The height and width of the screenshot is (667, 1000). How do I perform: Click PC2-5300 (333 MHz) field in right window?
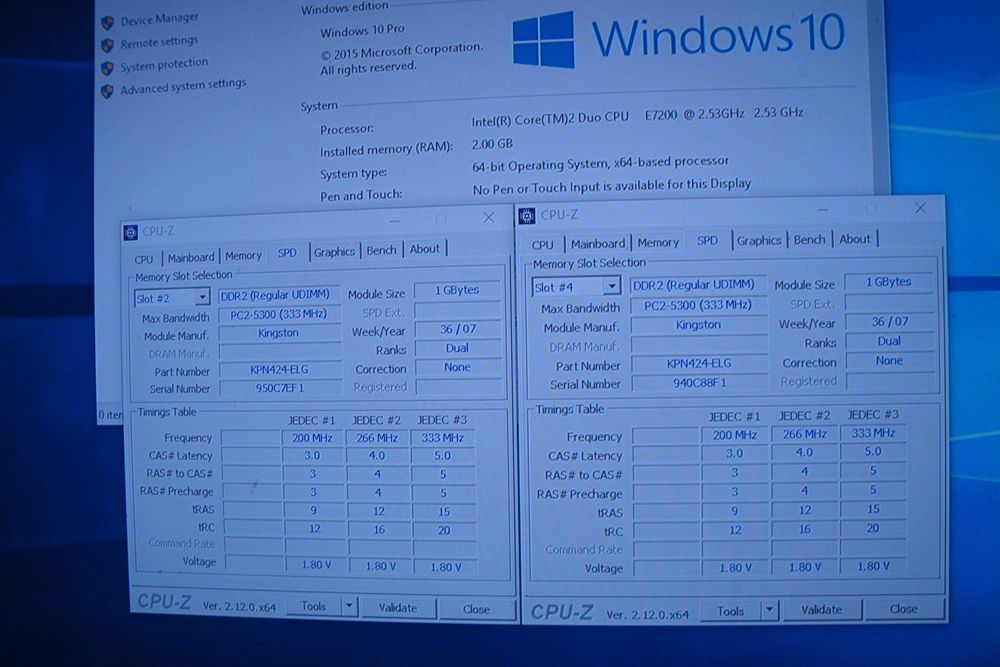(698, 305)
